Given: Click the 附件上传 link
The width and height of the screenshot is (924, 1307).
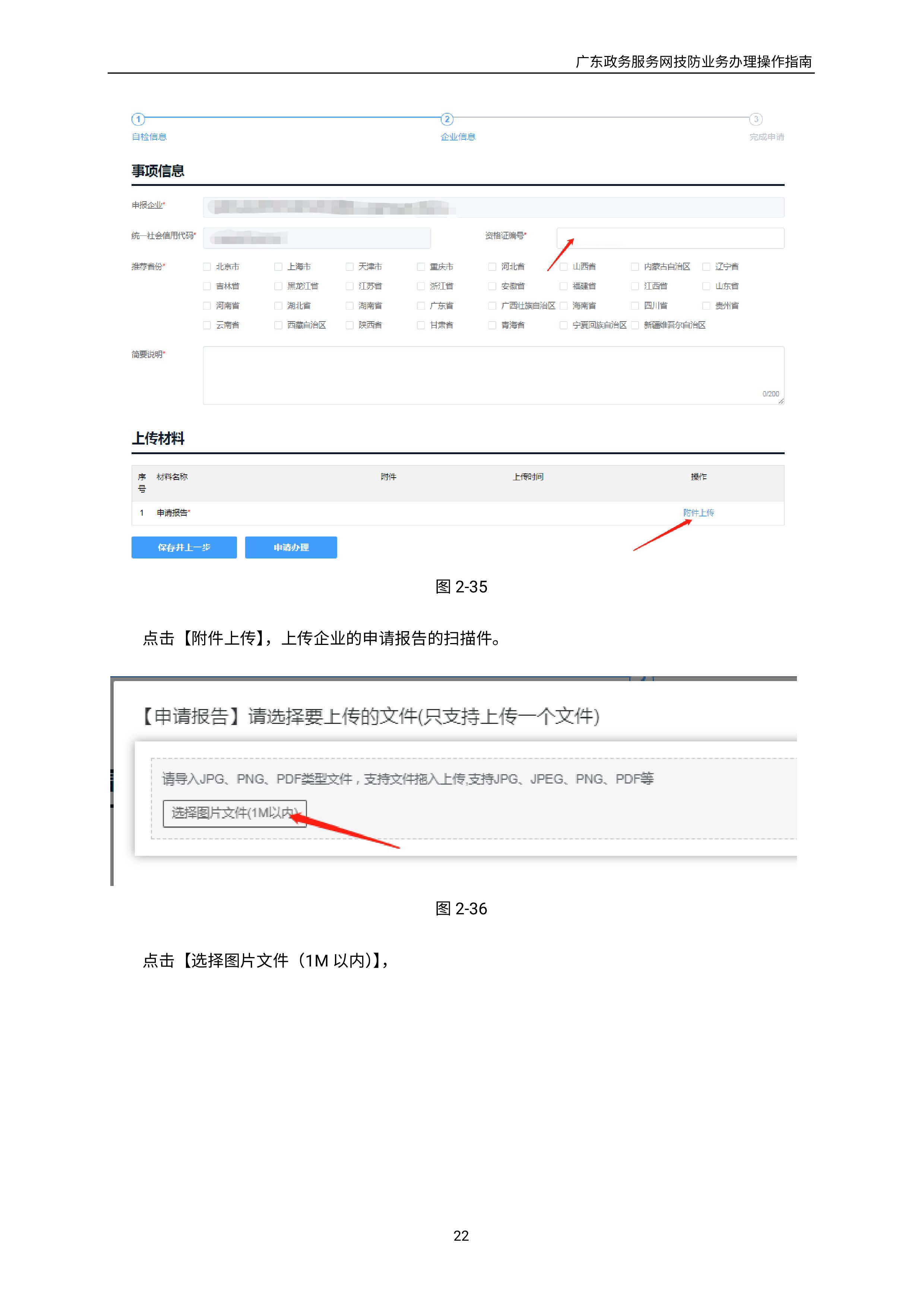Looking at the screenshot, I should [x=699, y=513].
